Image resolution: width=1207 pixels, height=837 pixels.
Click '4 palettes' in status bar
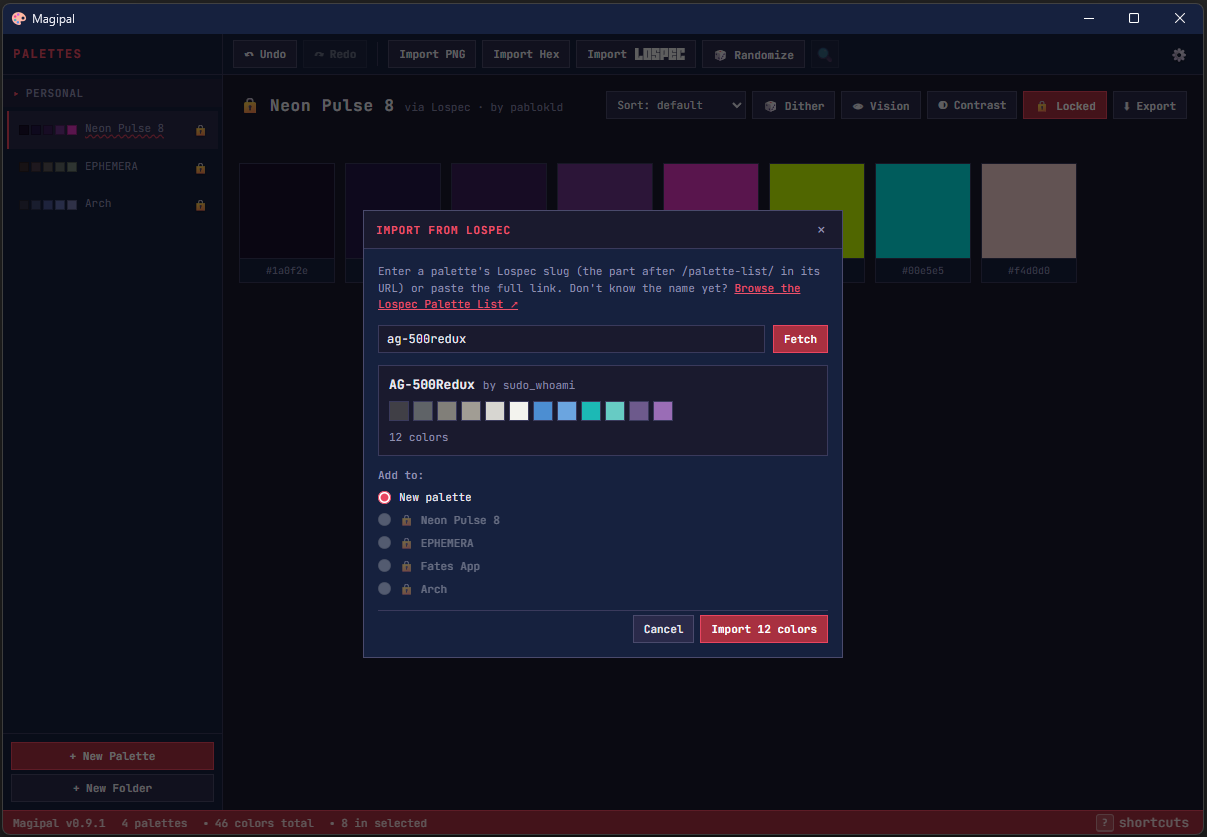tap(154, 823)
